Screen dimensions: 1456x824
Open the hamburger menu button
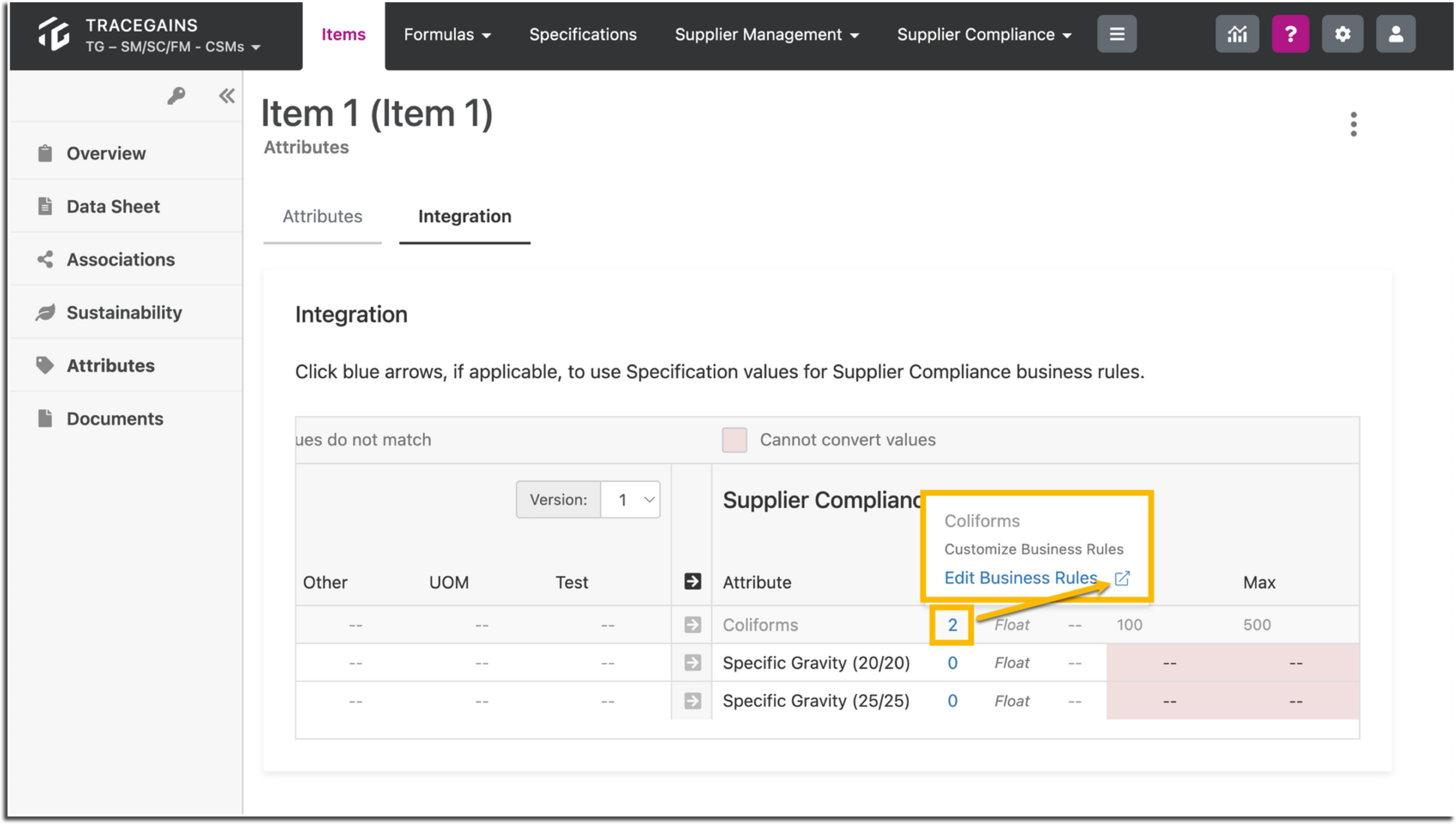1116,34
